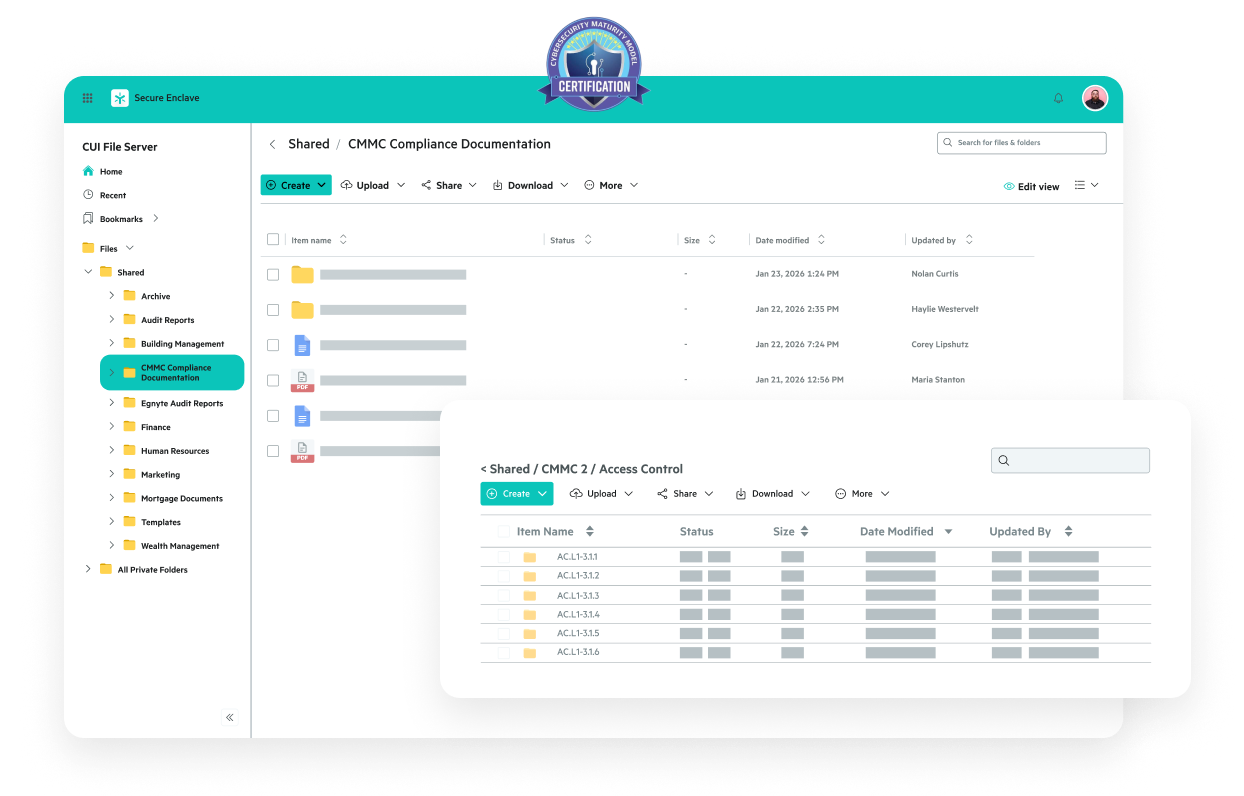Open folder icon in Nolan Curtis row
1244x796 pixels.
coord(302,274)
